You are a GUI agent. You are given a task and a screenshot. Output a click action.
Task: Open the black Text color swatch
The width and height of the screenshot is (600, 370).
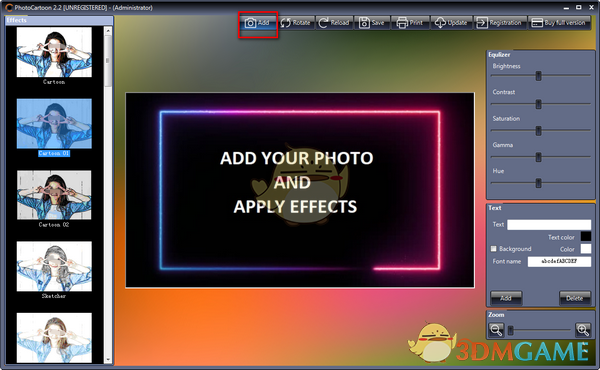click(586, 236)
